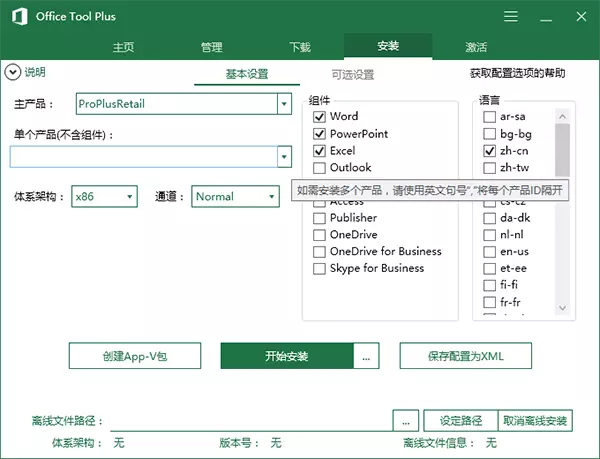This screenshot has width=600, height=459.
Task: Click the 单个产品 input field
Action: coord(143,156)
